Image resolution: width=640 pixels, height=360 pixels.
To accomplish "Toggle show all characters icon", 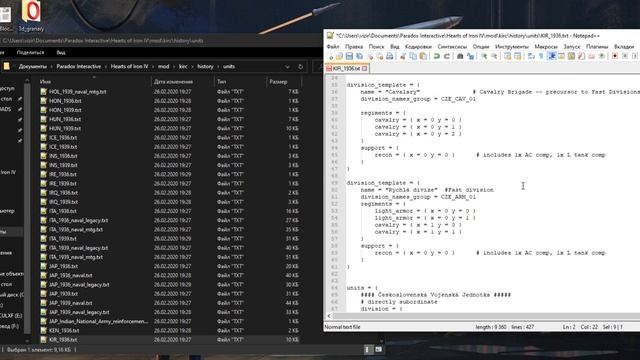I will pos(541,56).
